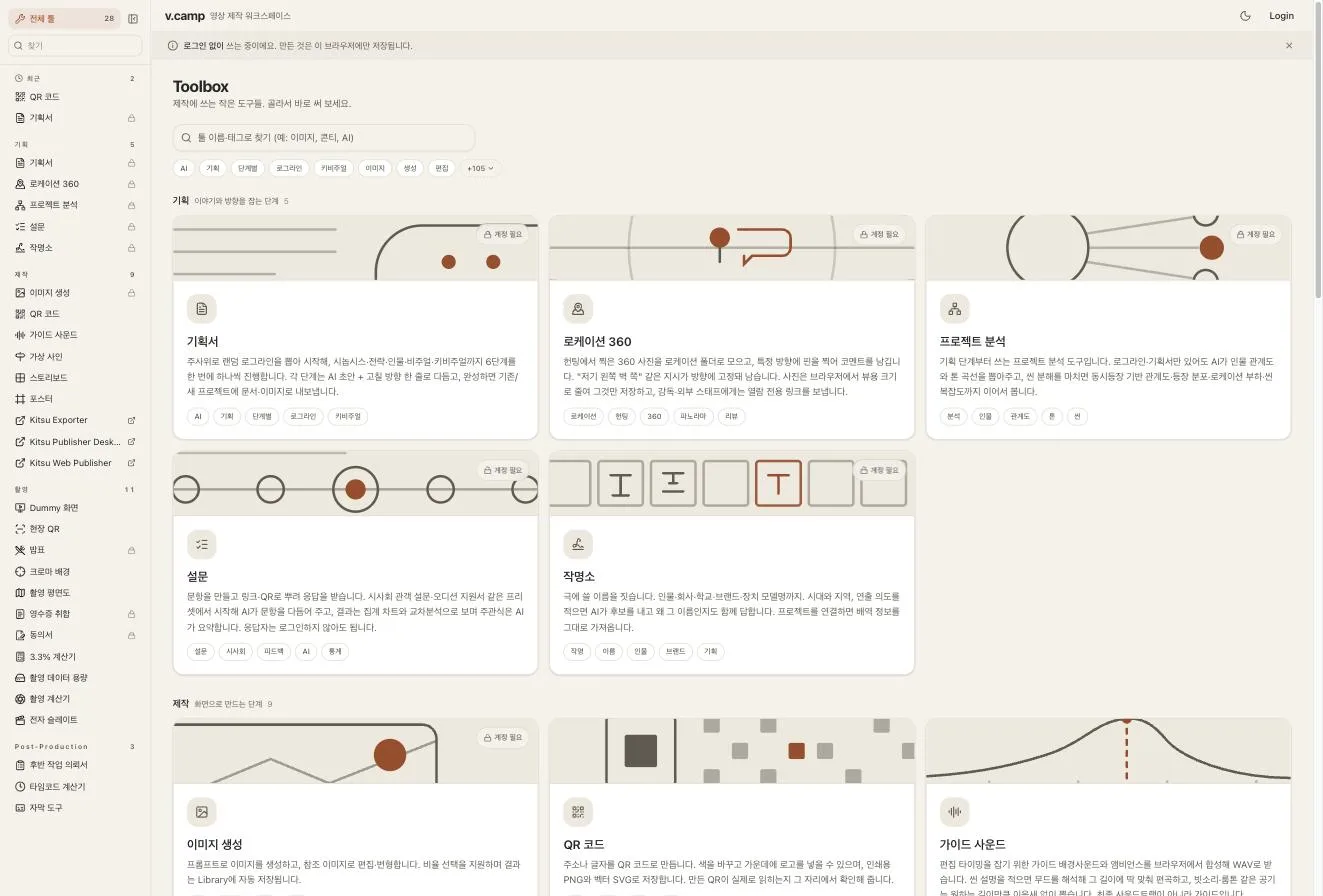Launch 현장 QR from the sidebar
This screenshot has height=896, width=1323.
75,529
